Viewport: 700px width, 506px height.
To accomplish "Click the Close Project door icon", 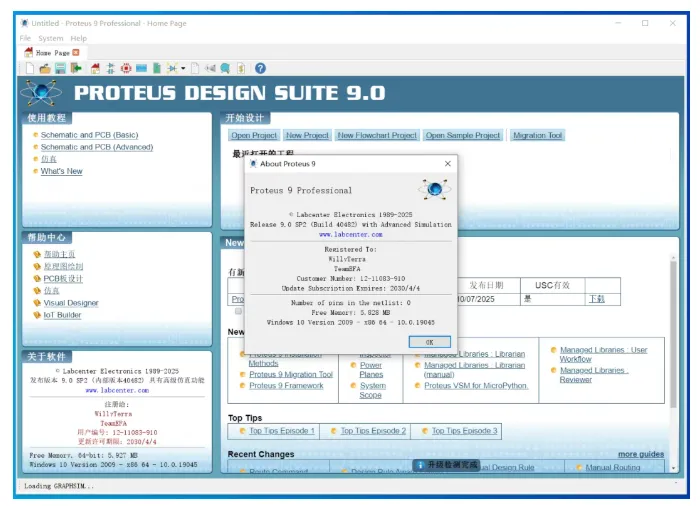I will click(76, 68).
